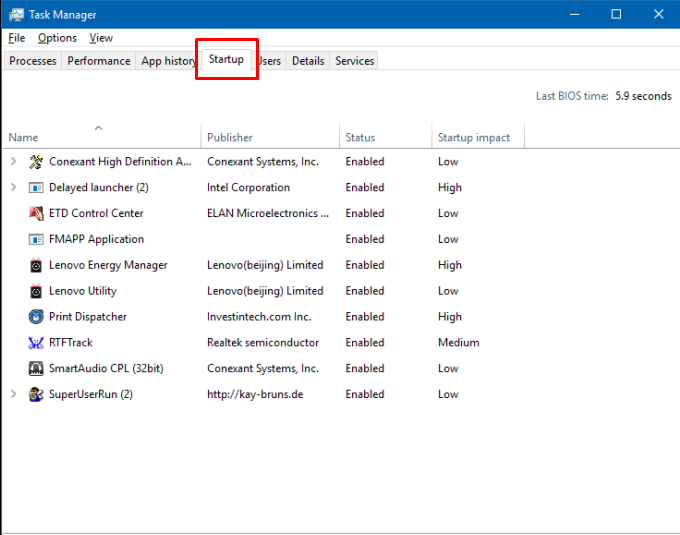Minimize the Task Manager window
Image resolution: width=680 pixels, height=535 pixels.
pyautogui.click(x=575, y=14)
